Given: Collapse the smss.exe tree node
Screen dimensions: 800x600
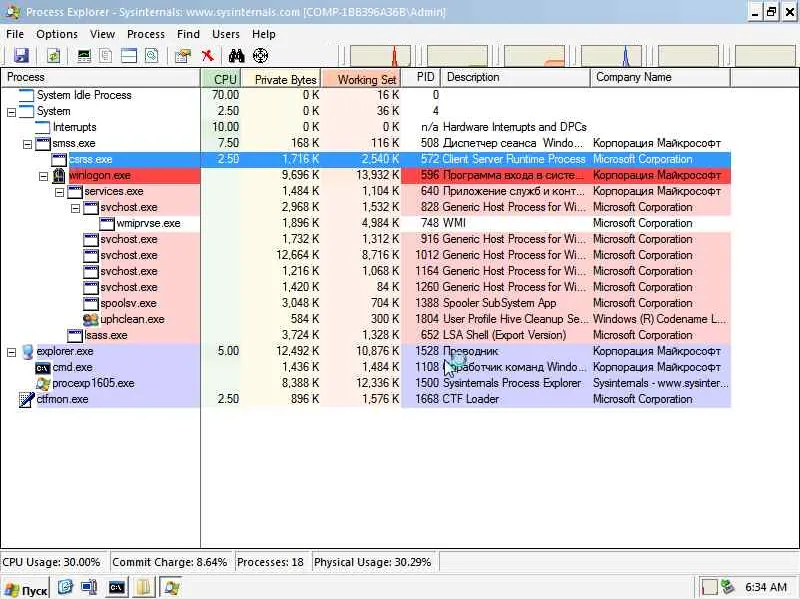Looking at the screenshot, I should coord(28,144).
